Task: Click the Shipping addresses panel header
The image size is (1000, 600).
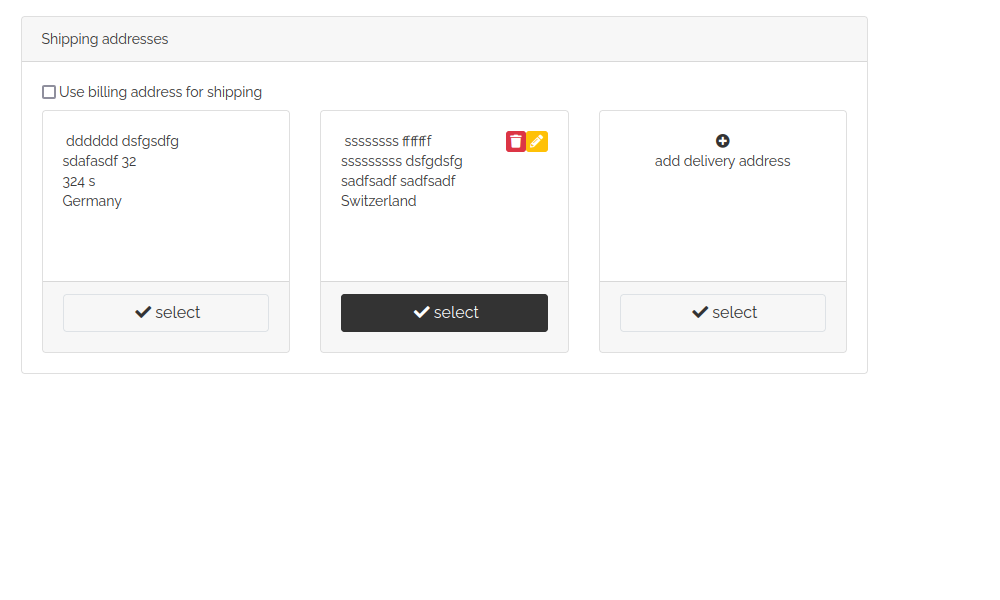Action: (444, 39)
